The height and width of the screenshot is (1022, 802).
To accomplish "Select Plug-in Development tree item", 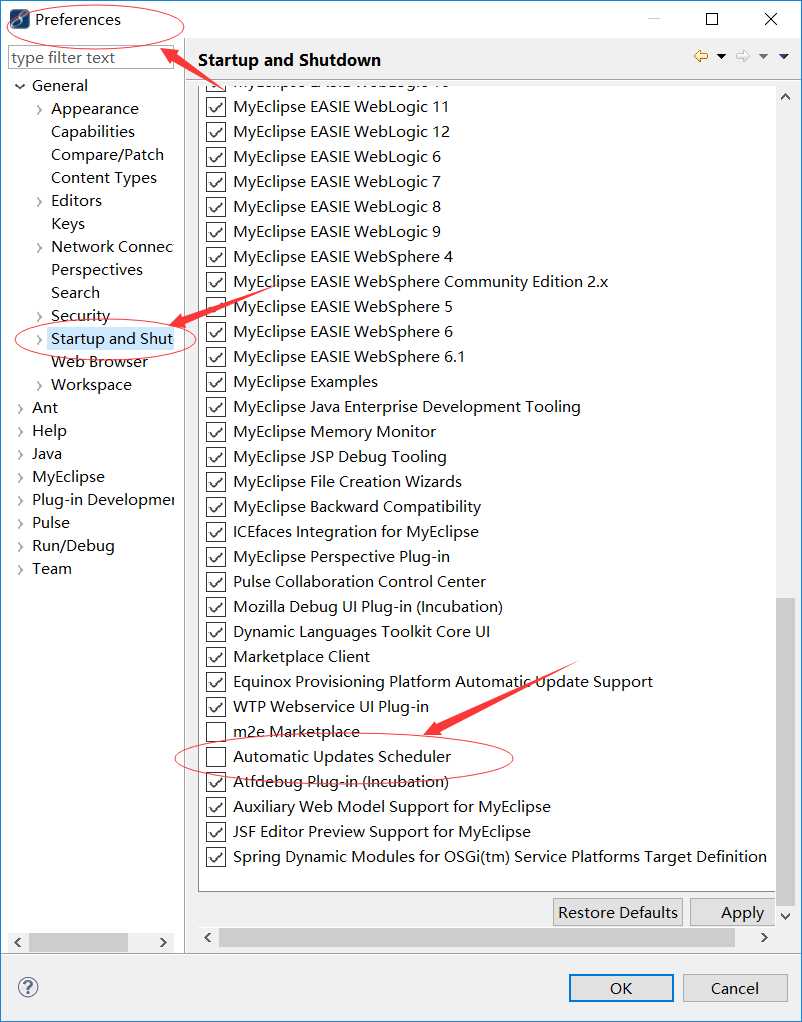I will 103,500.
